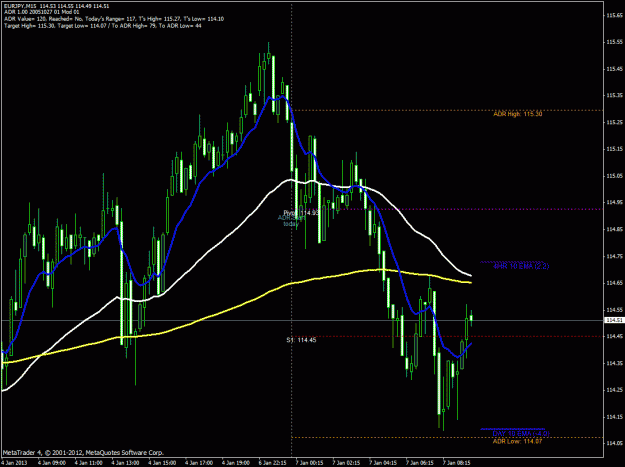The width and height of the screenshot is (625, 467).
Task: Click the '7 Jan 04:15' time label
Action: tap(383, 463)
